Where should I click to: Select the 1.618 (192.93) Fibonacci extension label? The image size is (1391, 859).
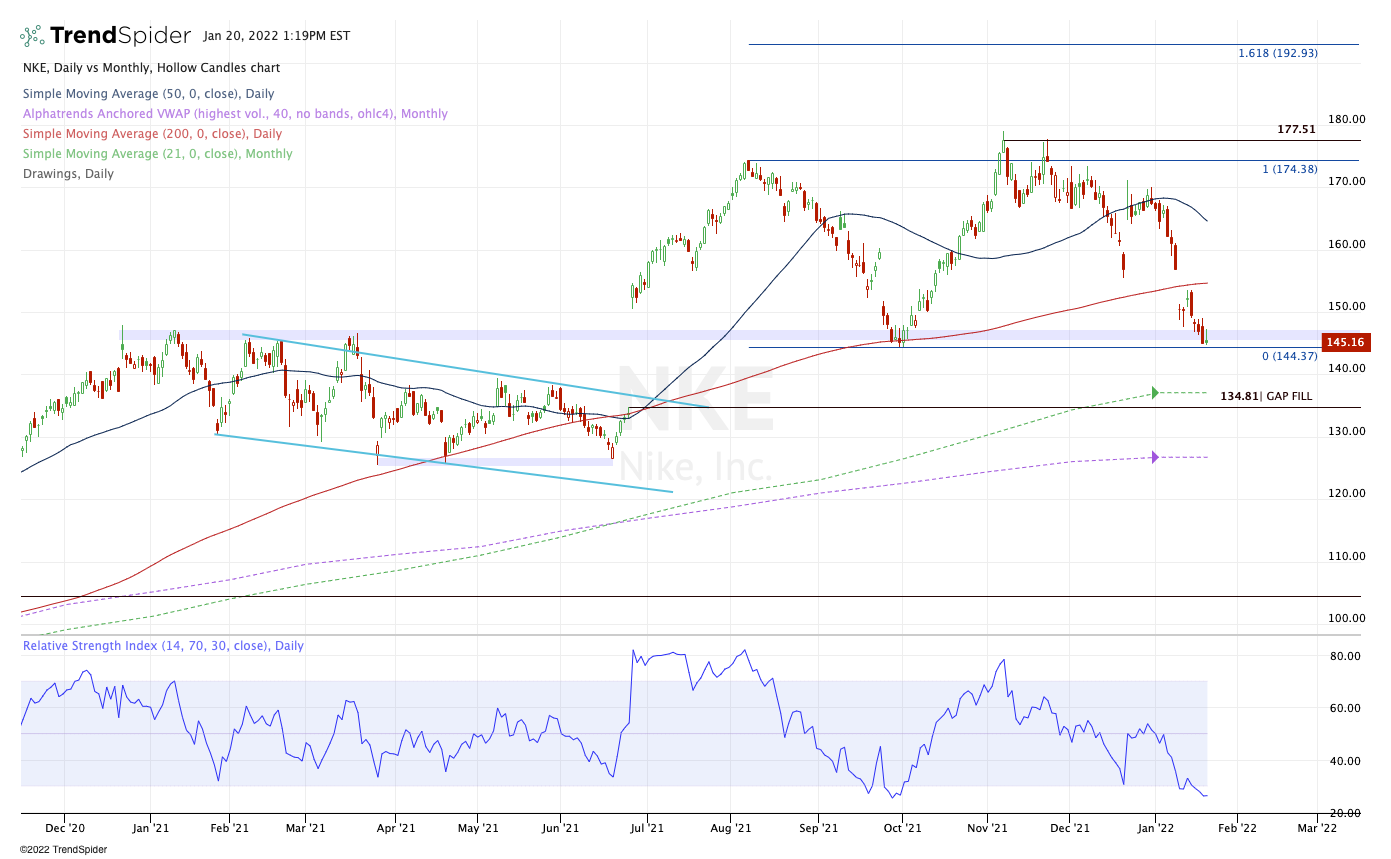tap(1277, 53)
